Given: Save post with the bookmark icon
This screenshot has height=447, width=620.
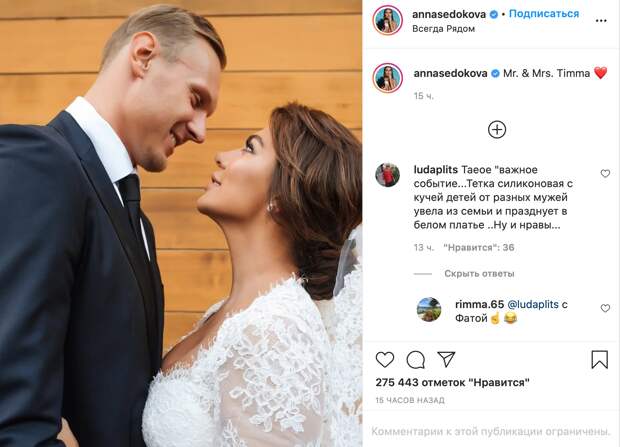Looking at the screenshot, I should pos(599,360).
